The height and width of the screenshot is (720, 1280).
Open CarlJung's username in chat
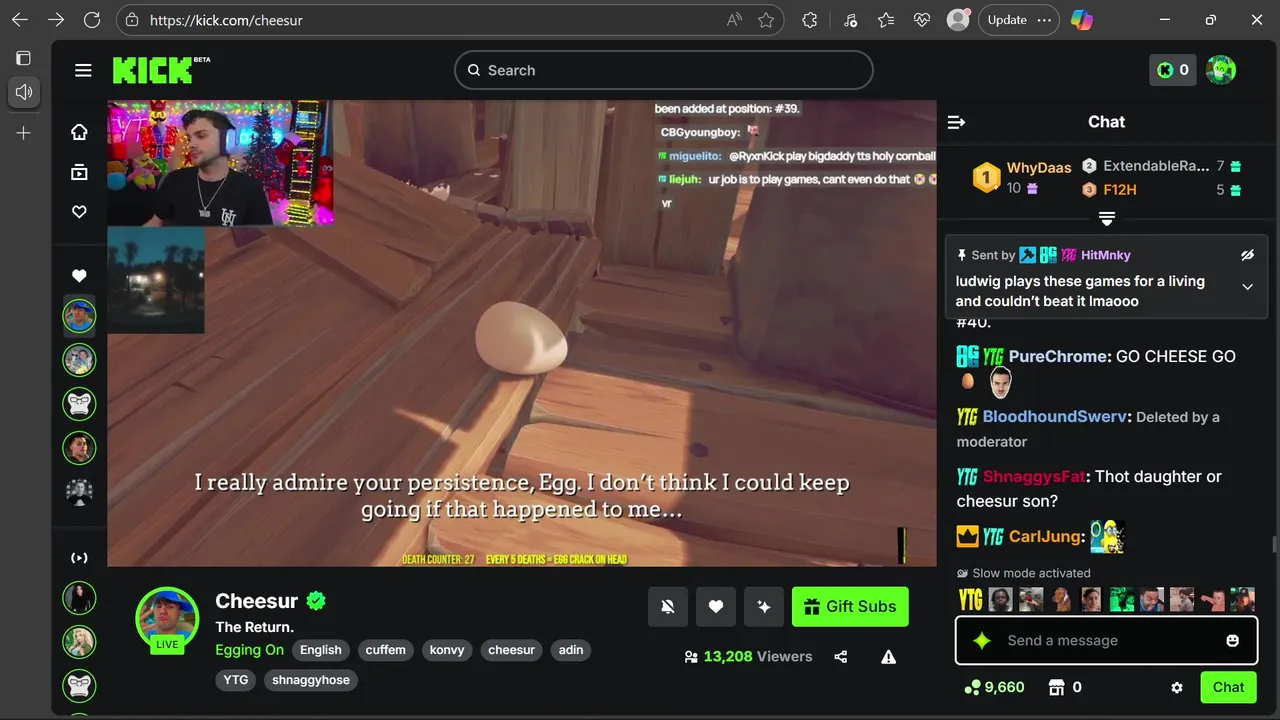pyautogui.click(x=1046, y=536)
